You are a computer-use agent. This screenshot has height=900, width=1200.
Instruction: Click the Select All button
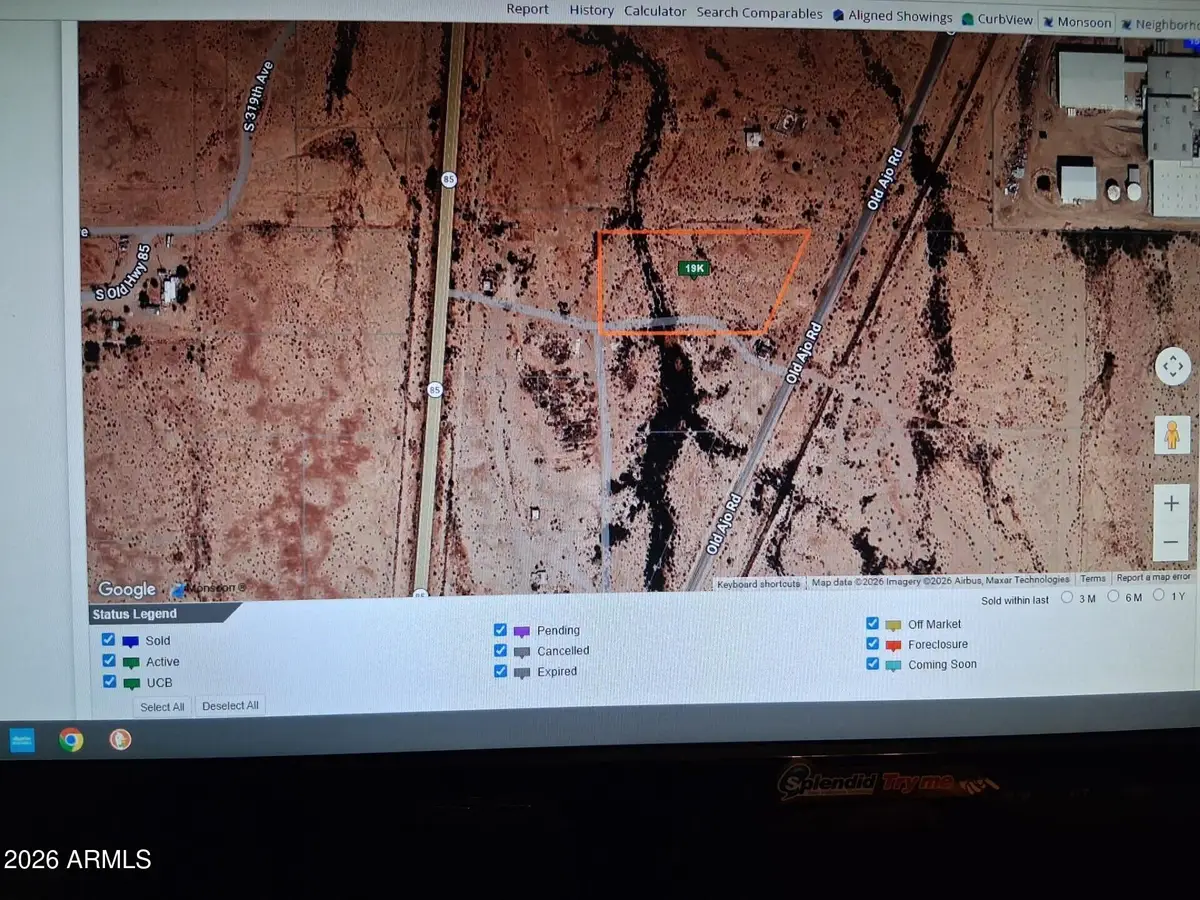click(161, 706)
